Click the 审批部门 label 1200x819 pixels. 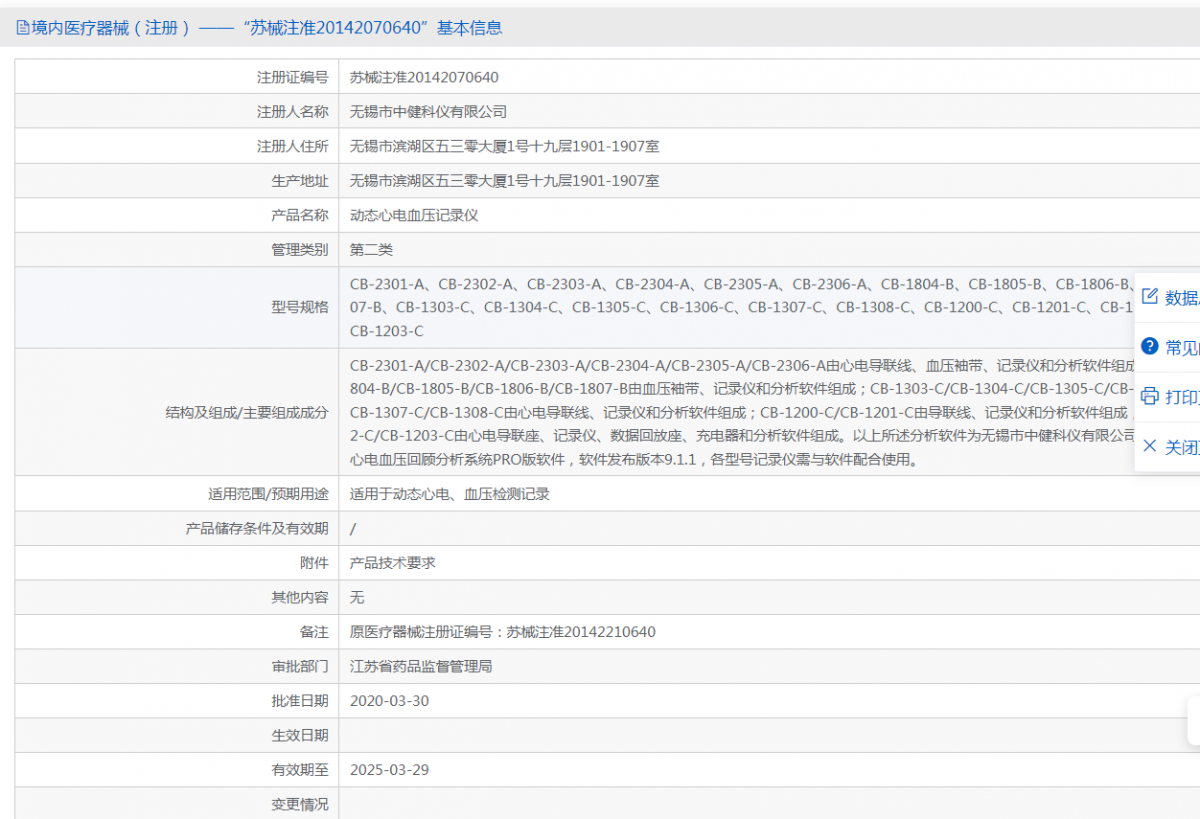click(300, 666)
